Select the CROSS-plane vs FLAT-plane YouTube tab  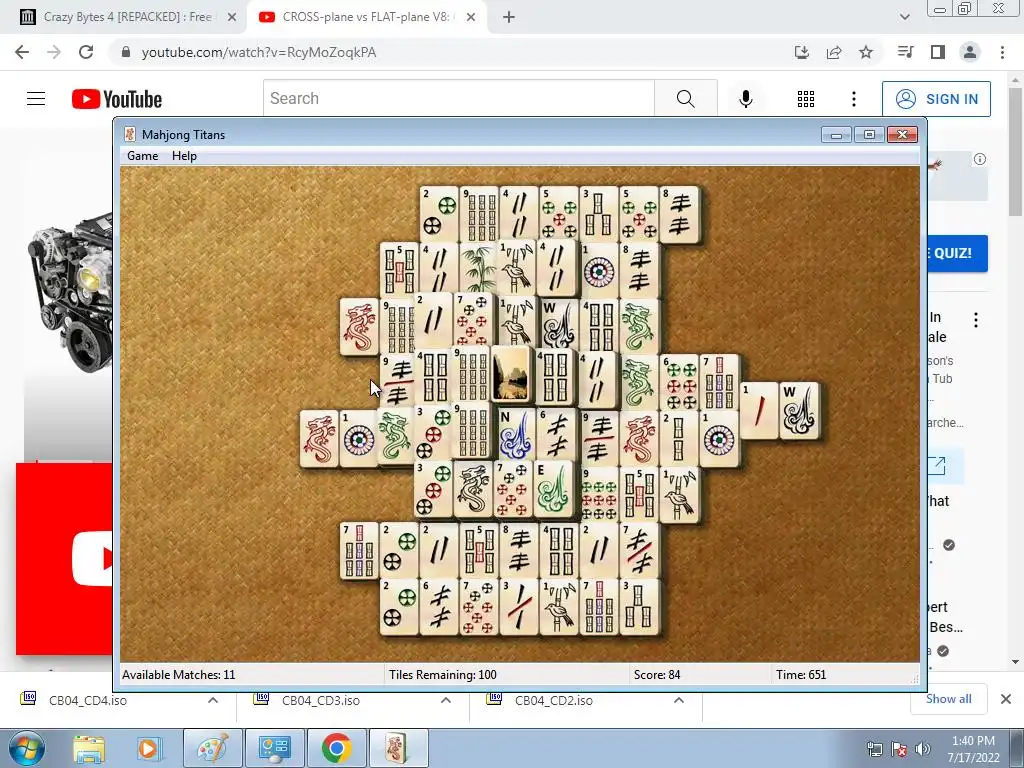coord(366,17)
